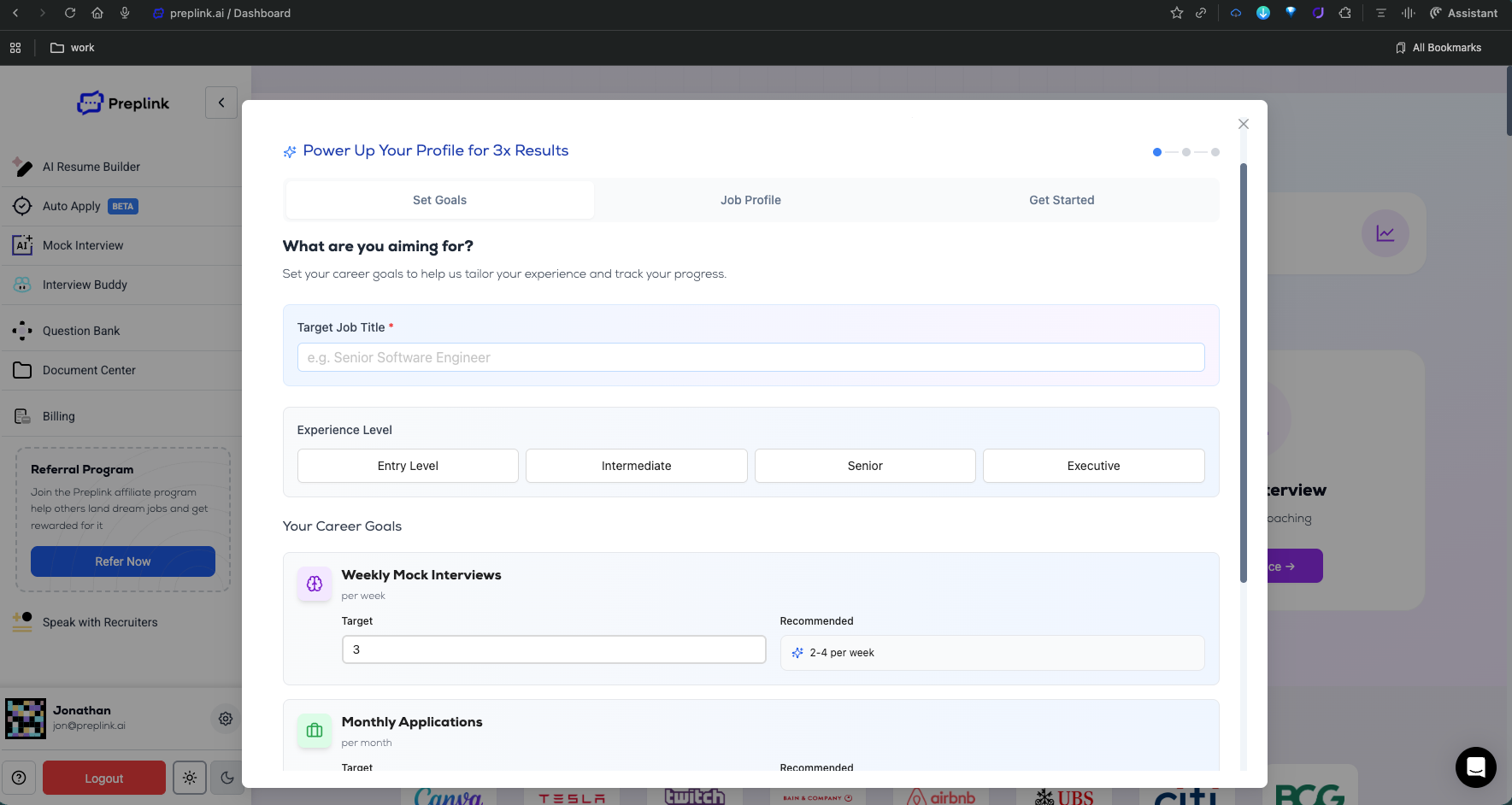This screenshot has width=1512, height=805.
Task: Open the help question mark icon
Action: (19, 778)
